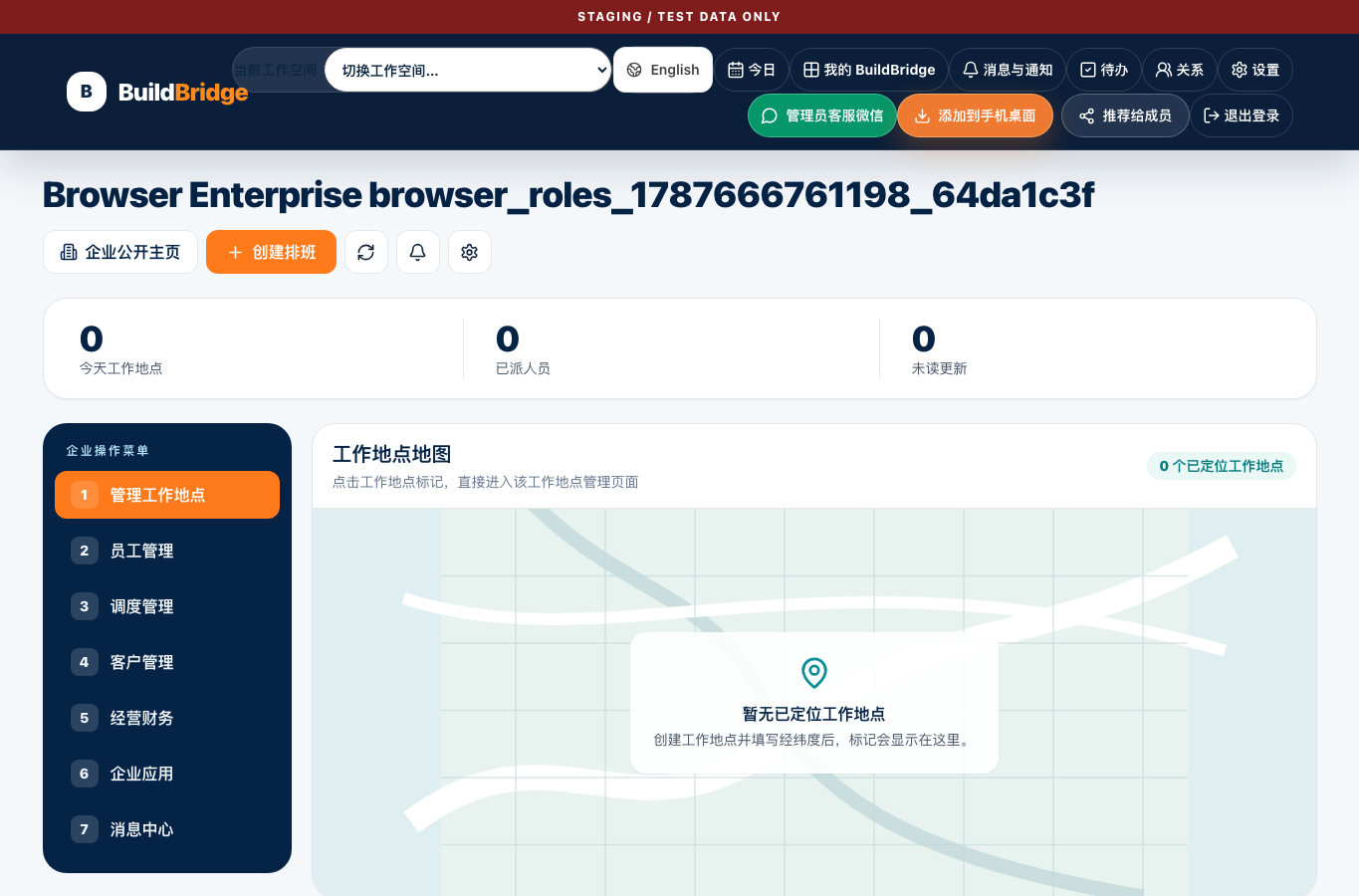
Task: Click the 未读更新 stat label
Action: tap(939, 368)
